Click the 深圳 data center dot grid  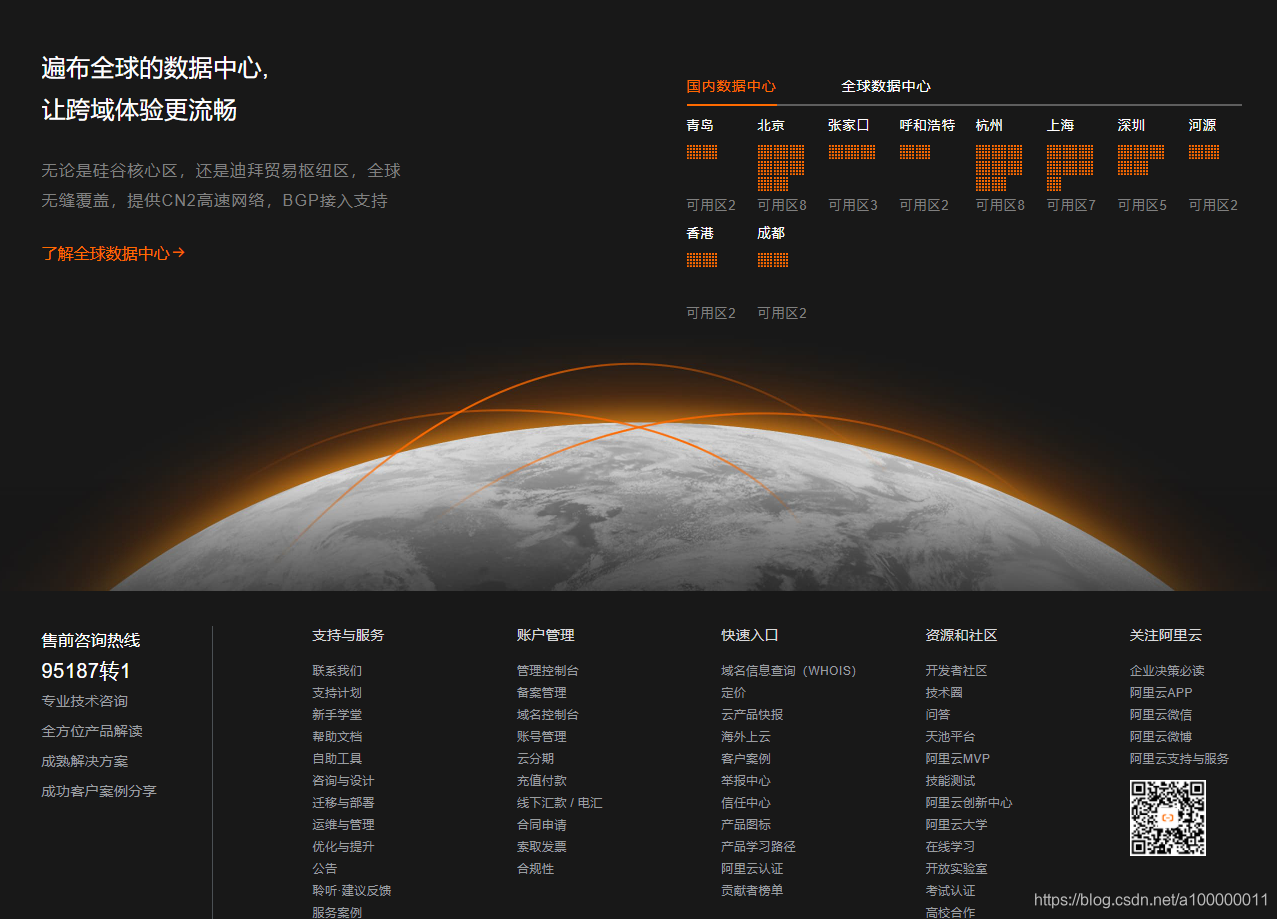(1141, 160)
